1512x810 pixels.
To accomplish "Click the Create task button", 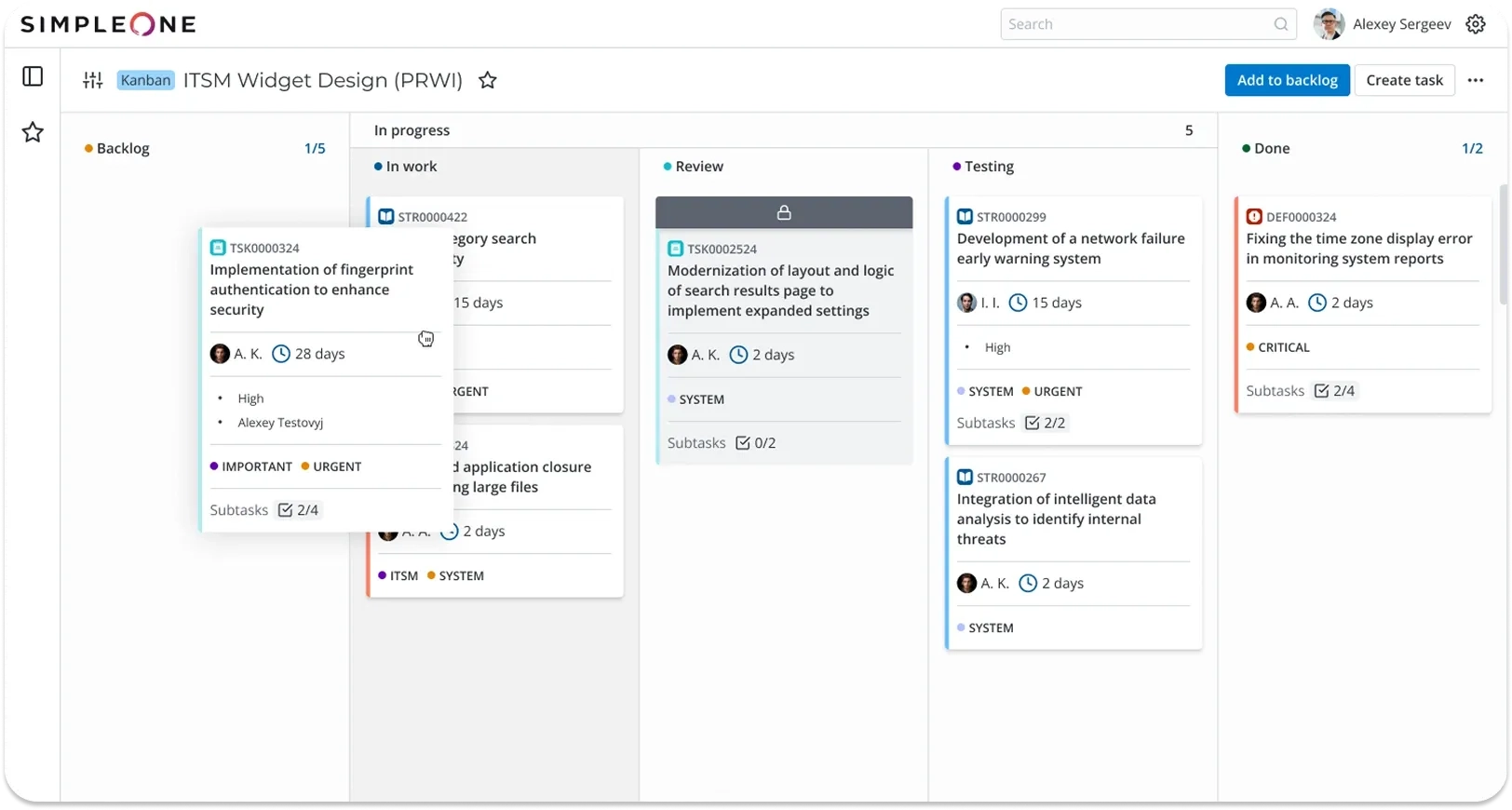I will click(x=1404, y=80).
